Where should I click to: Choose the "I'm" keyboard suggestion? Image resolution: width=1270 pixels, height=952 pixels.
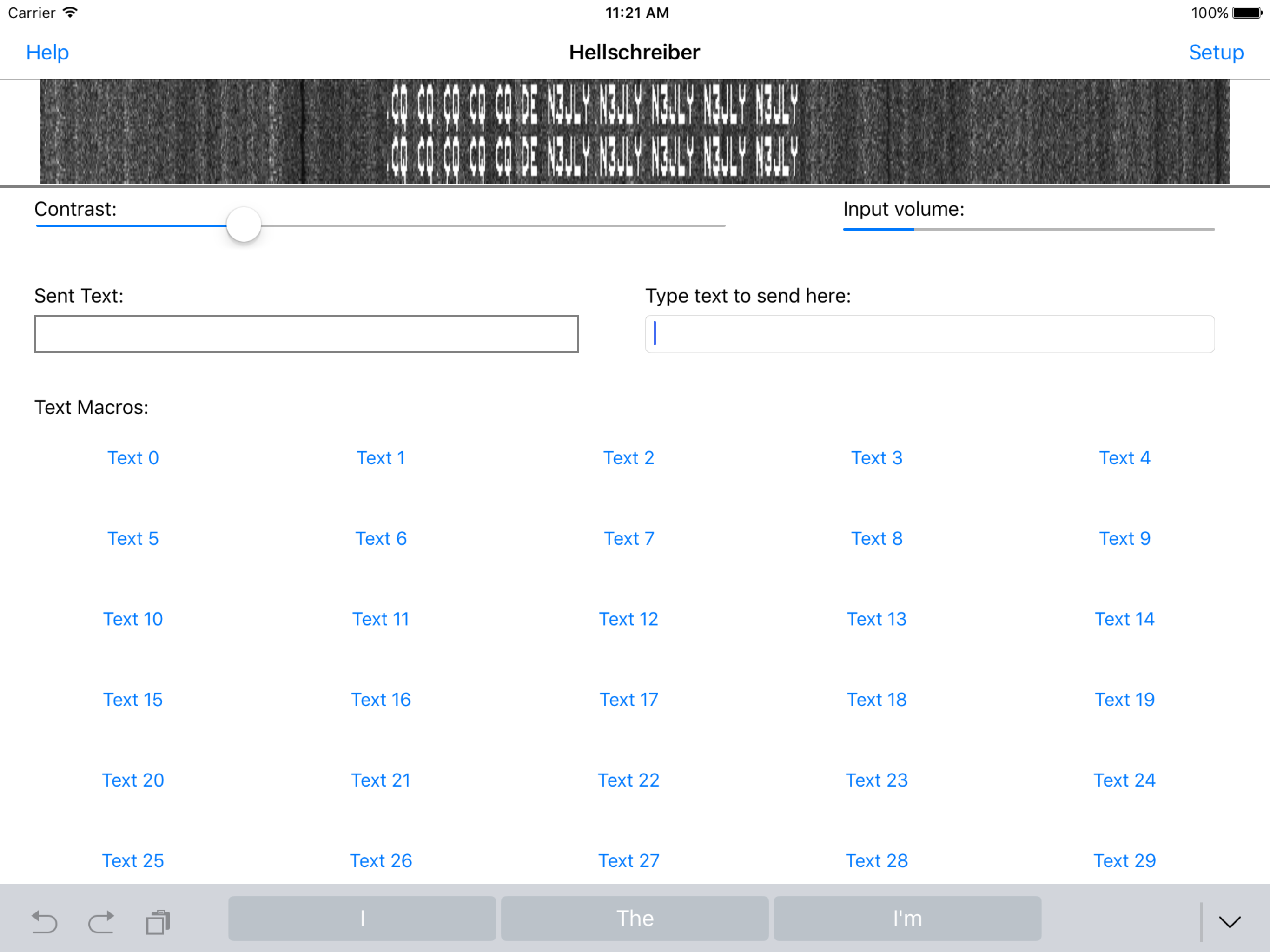pyautogui.click(x=907, y=918)
